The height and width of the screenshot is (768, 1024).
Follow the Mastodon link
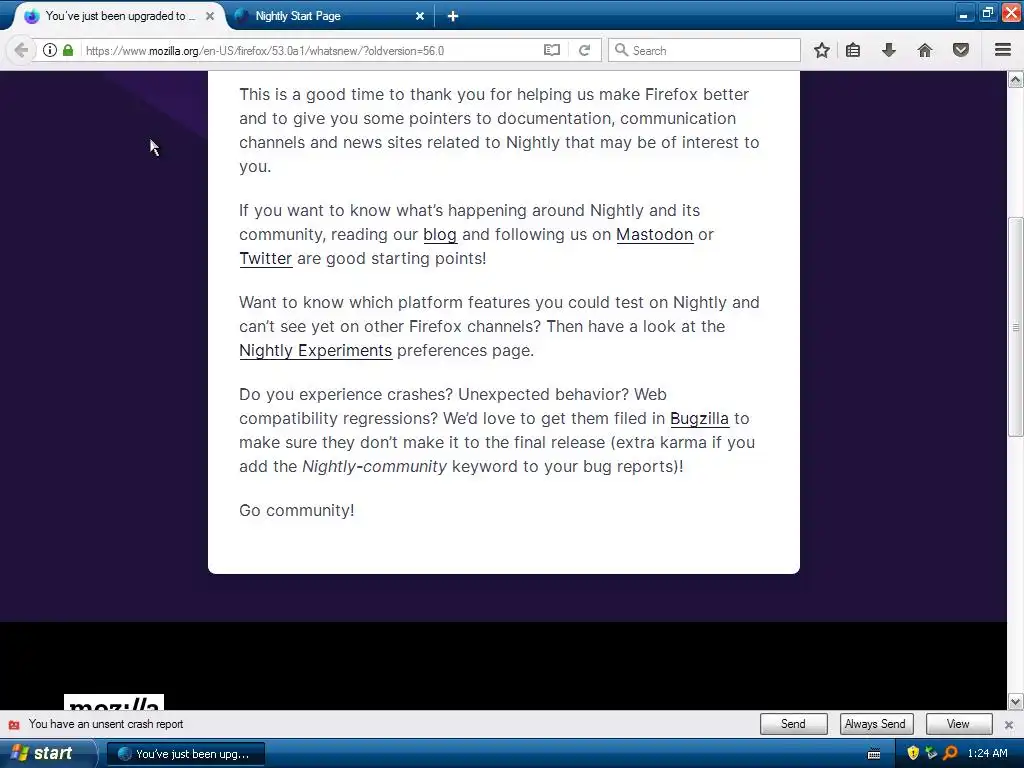tap(654, 234)
